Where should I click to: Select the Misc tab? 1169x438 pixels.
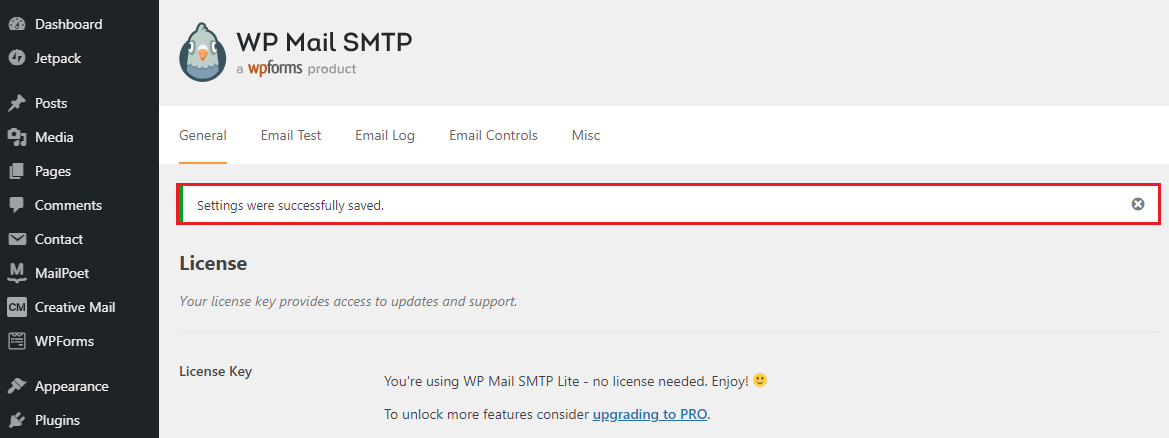pyautogui.click(x=586, y=135)
